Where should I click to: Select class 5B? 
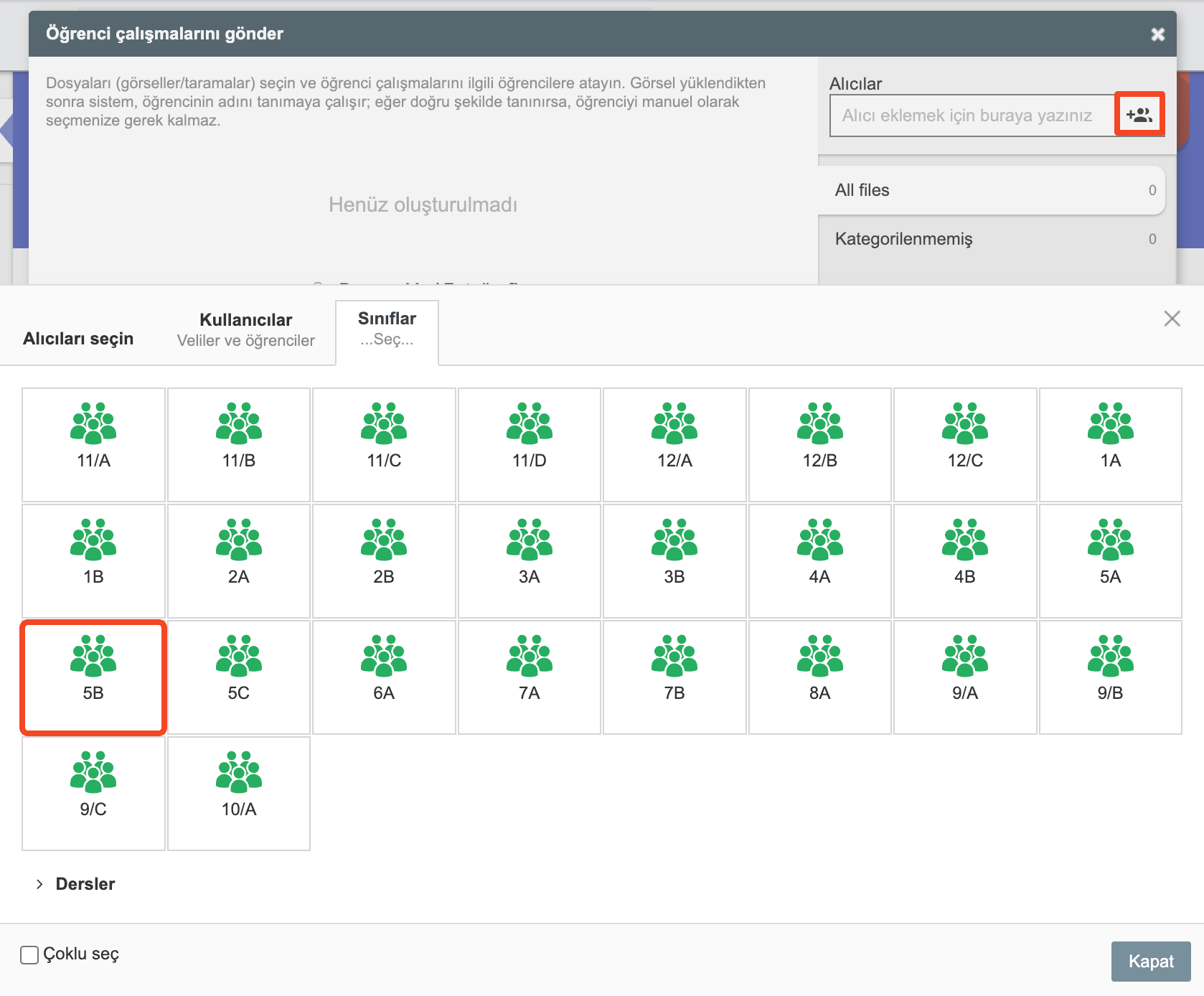(x=93, y=677)
